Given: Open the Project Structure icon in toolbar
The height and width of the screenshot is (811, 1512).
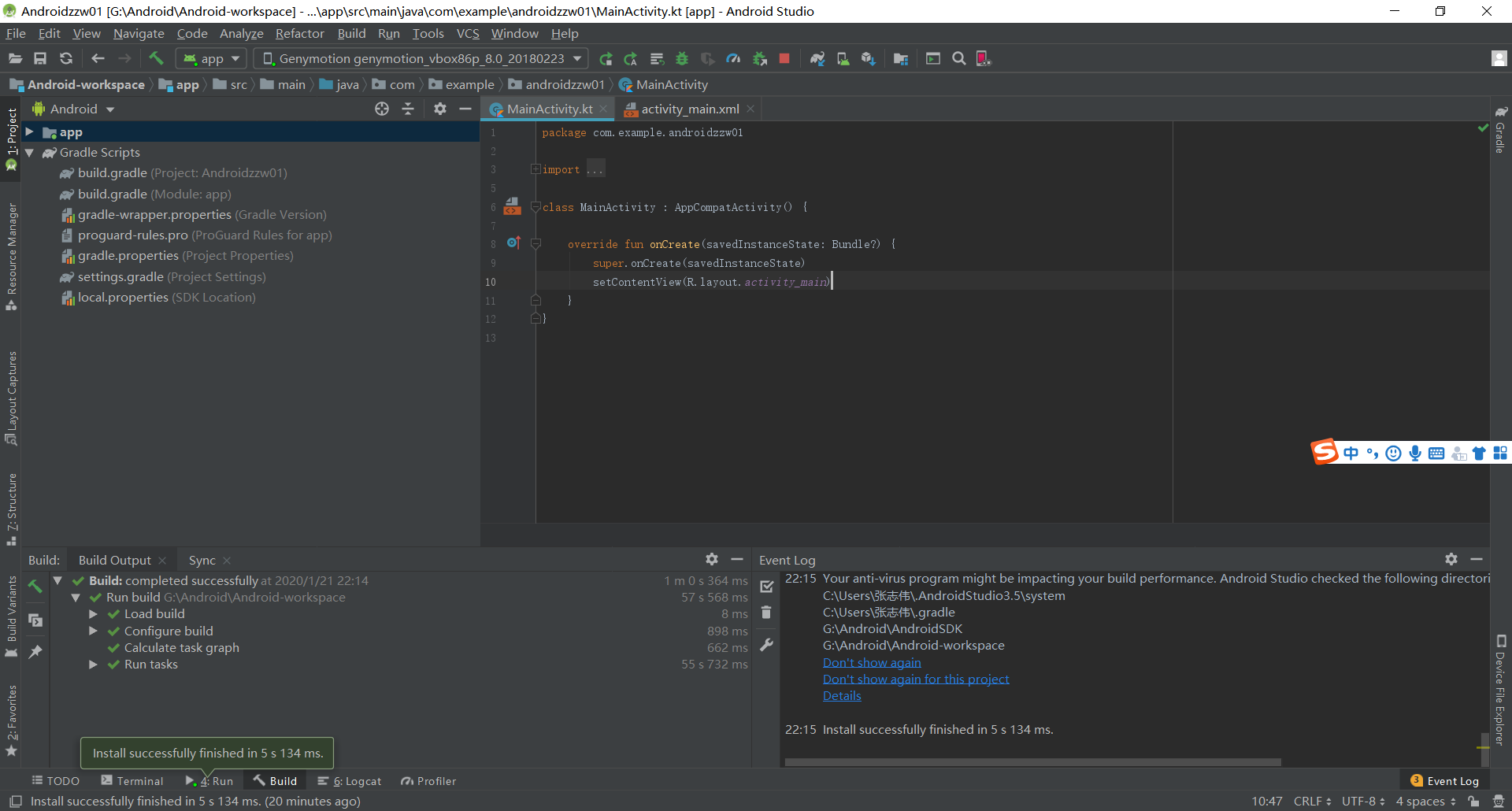Looking at the screenshot, I should (x=901, y=58).
